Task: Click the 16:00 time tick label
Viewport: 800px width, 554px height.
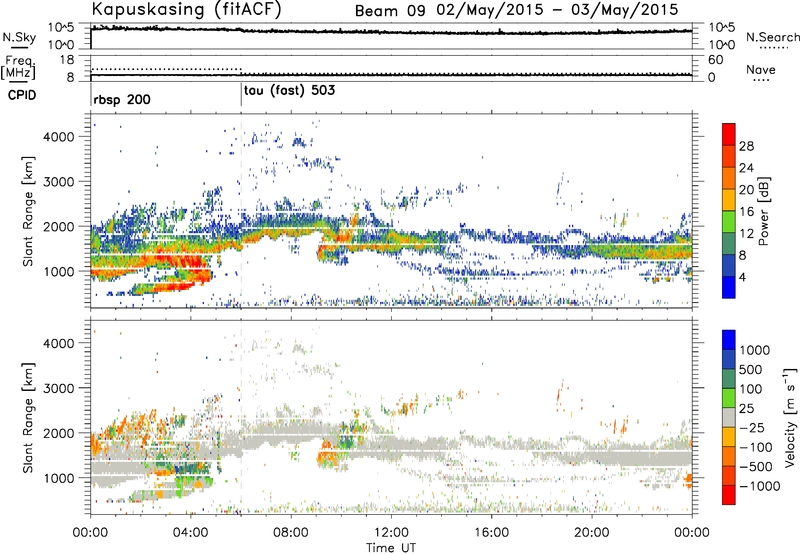Action: pos(491,533)
